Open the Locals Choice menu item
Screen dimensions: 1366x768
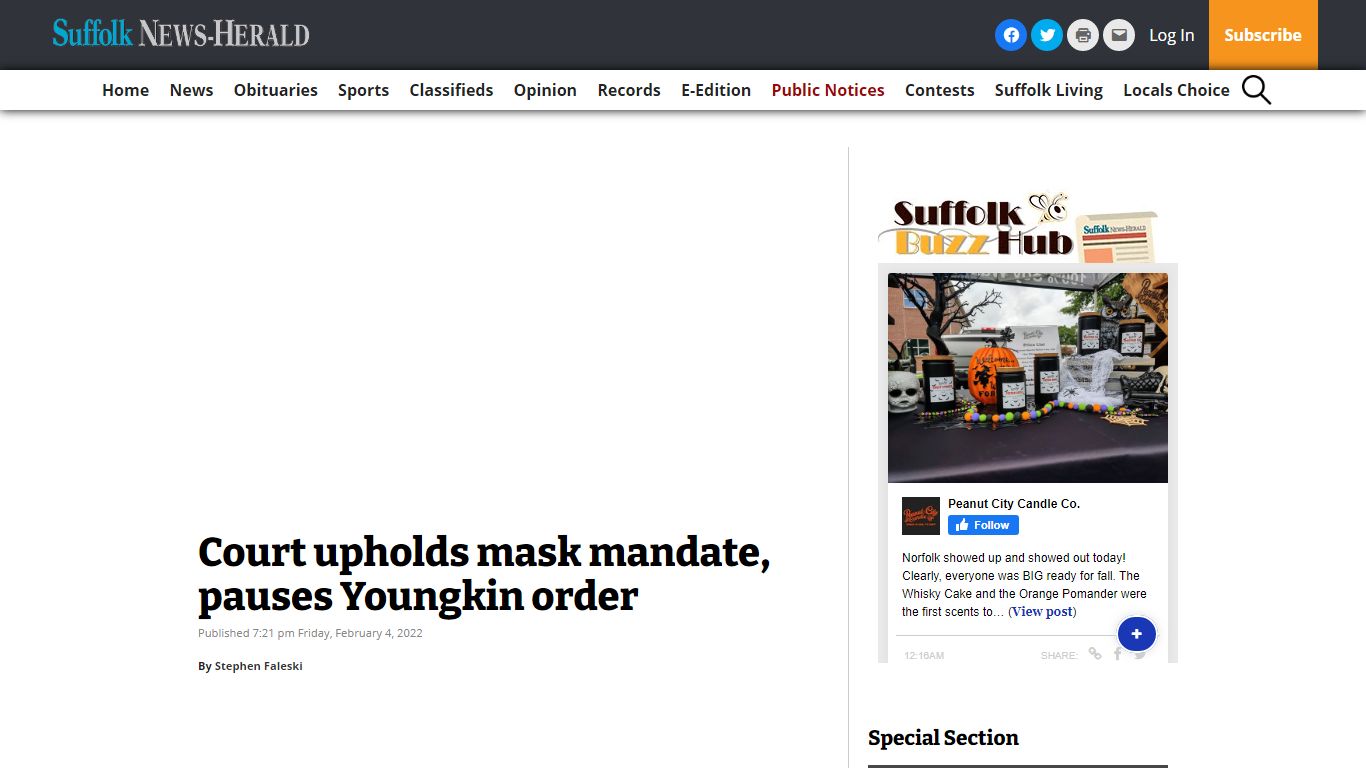point(1176,90)
